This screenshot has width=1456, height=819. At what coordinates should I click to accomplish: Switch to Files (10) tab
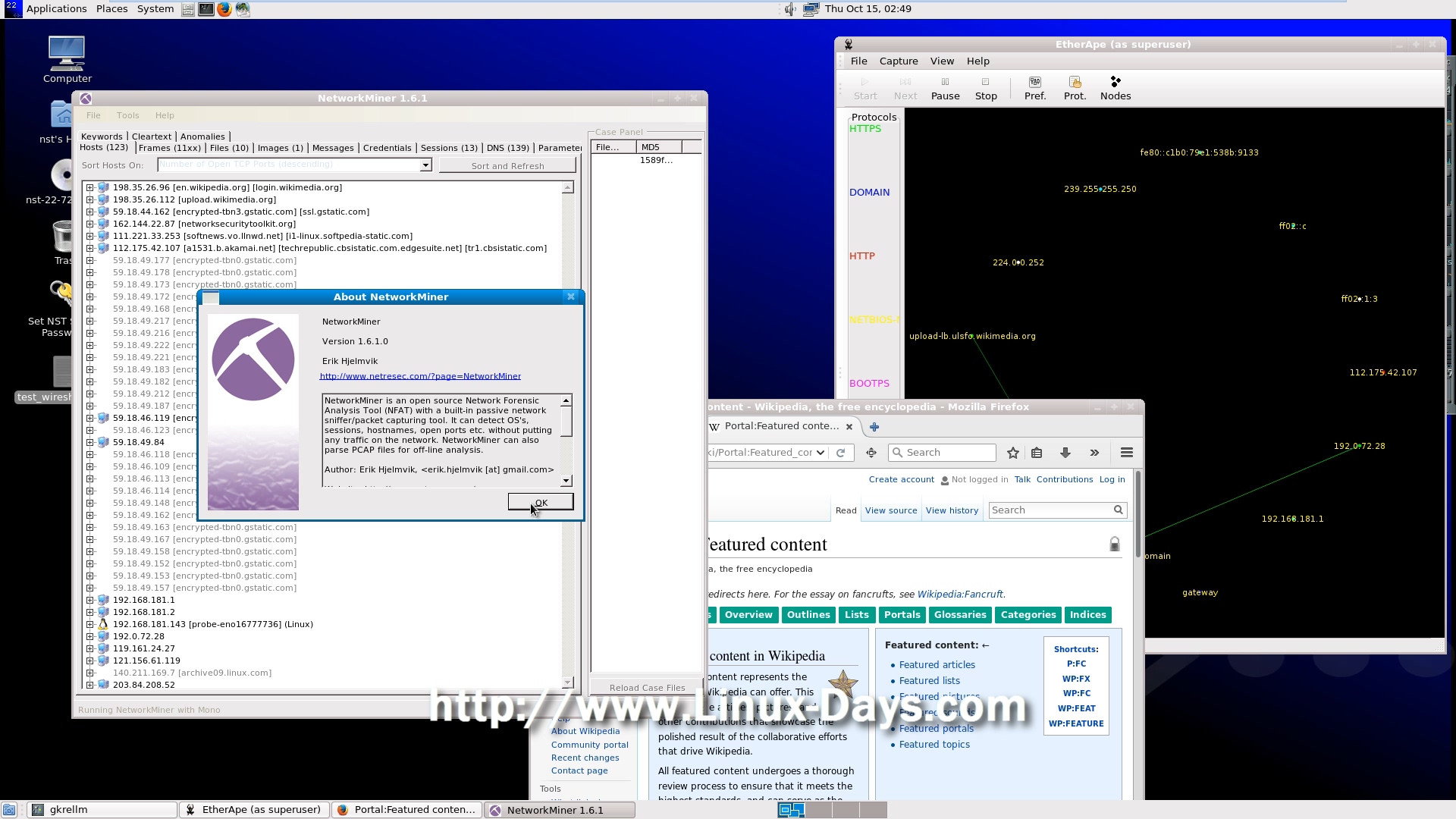pyautogui.click(x=229, y=148)
